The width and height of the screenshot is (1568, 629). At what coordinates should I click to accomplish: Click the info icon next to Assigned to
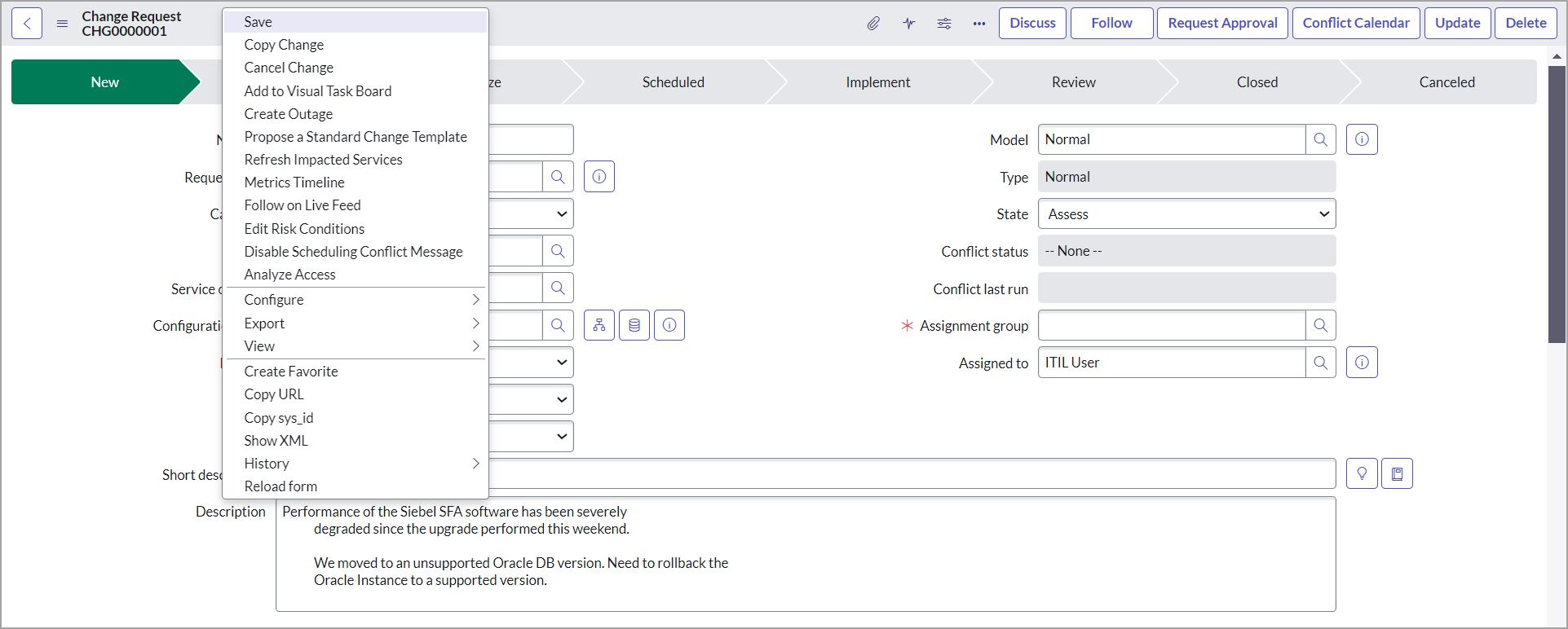pyautogui.click(x=1362, y=363)
